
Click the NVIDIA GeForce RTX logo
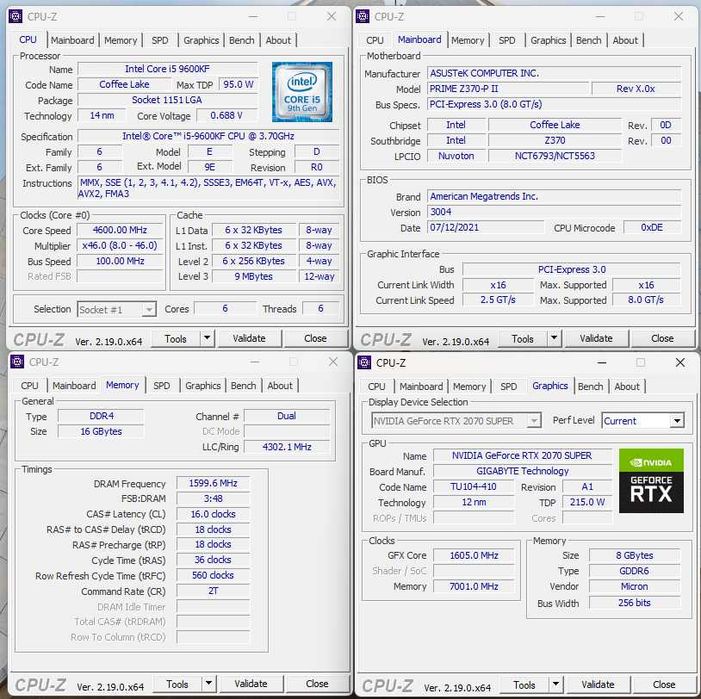(x=651, y=480)
